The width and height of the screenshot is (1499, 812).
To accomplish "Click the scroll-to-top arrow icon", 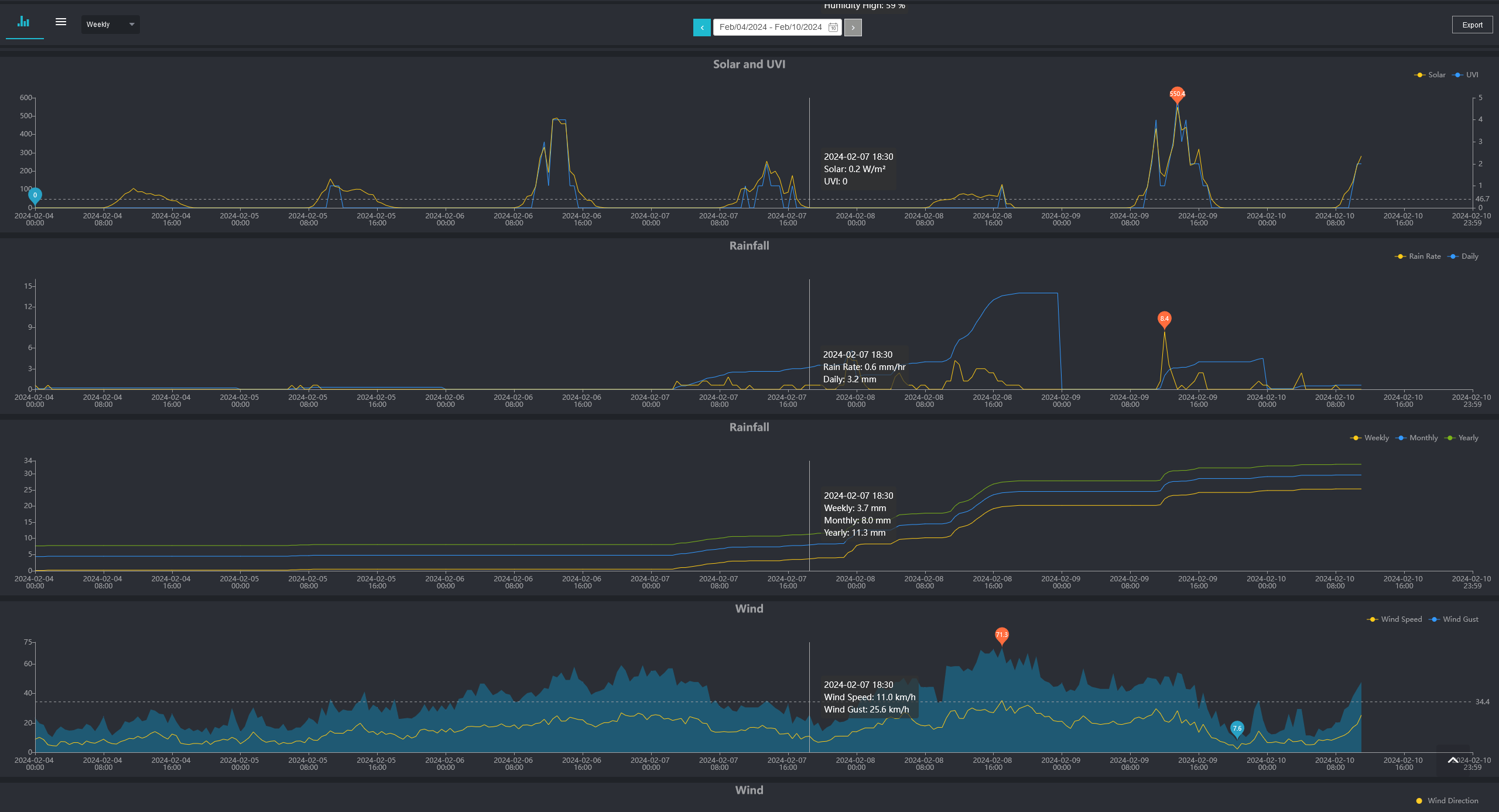I will (x=1453, y=760).
